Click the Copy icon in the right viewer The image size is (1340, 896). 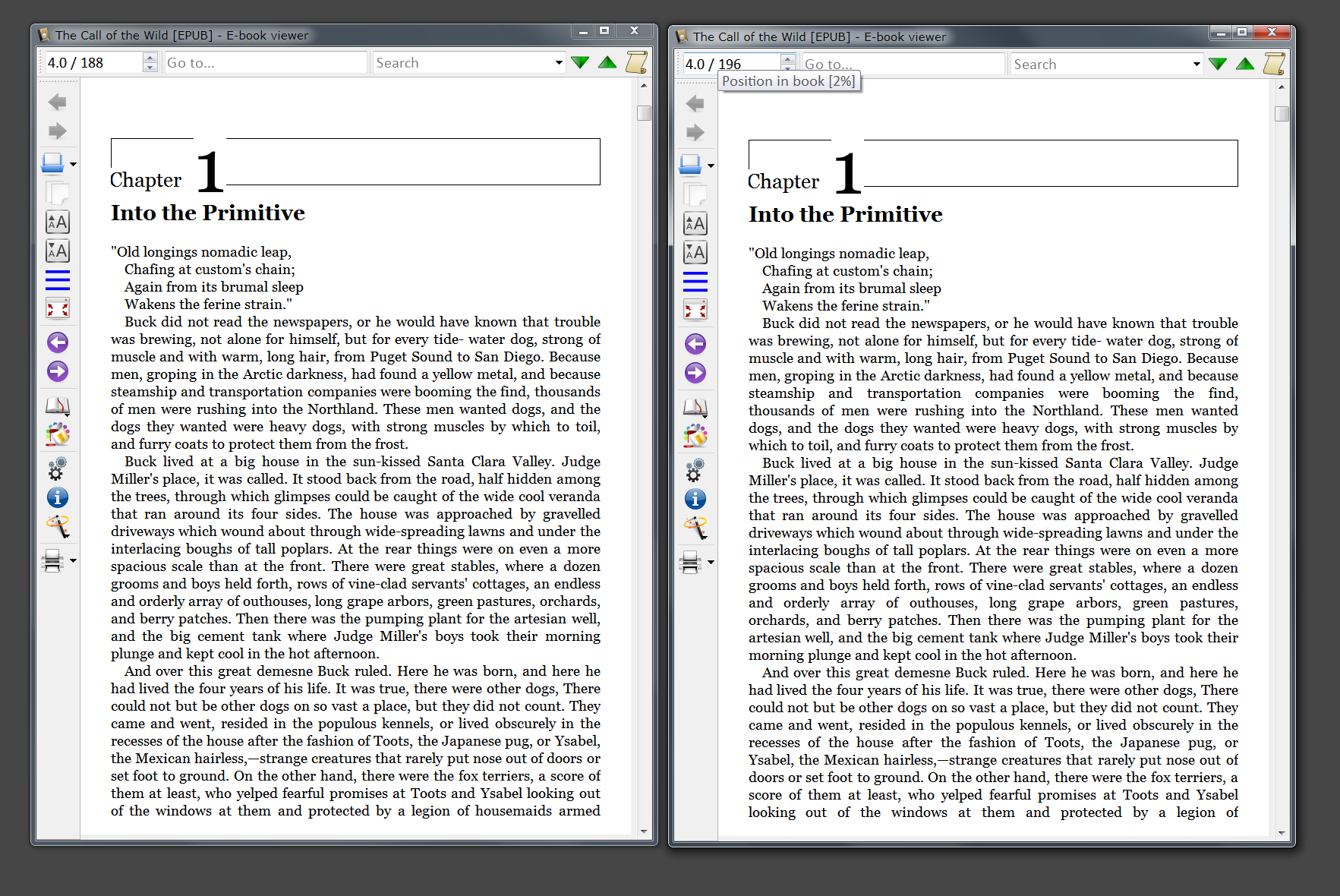tap(695, 194)
